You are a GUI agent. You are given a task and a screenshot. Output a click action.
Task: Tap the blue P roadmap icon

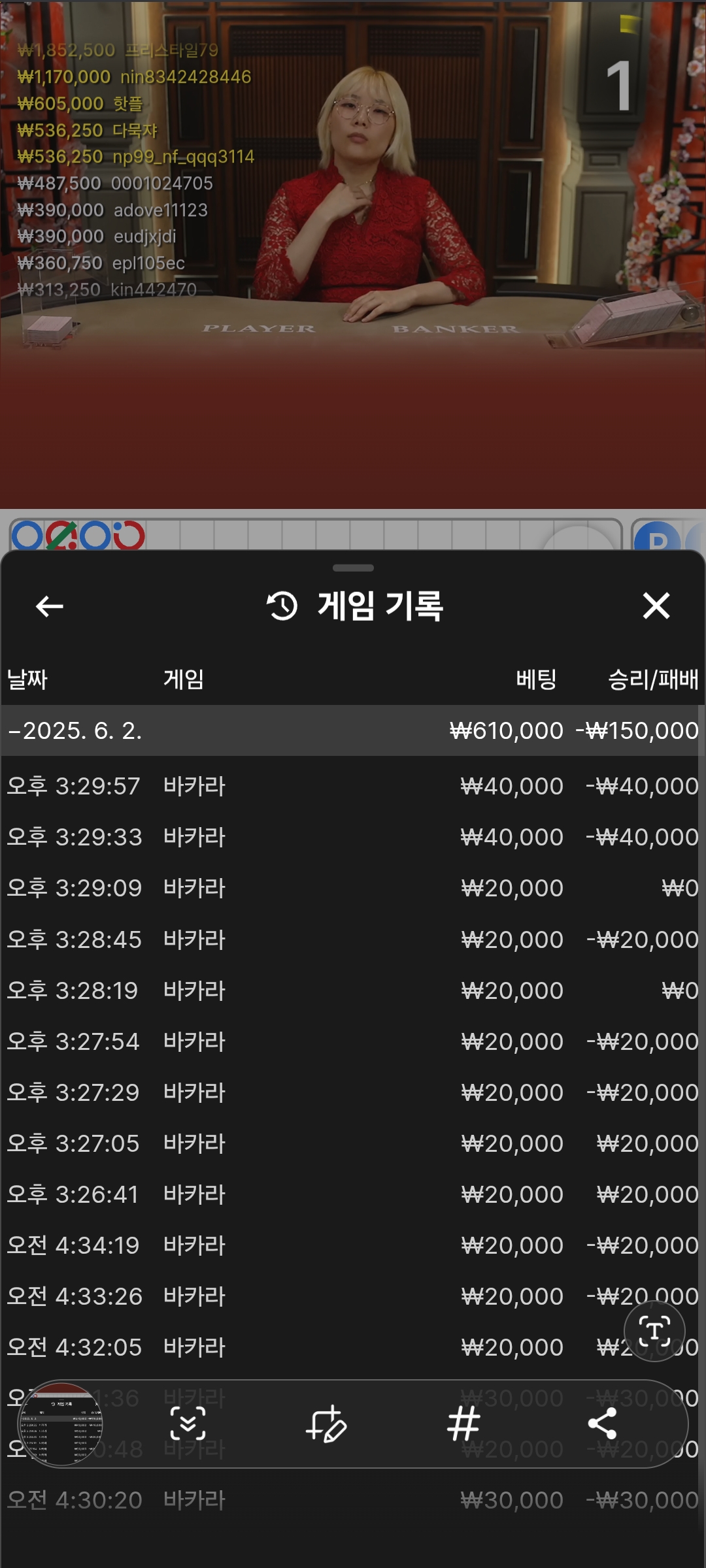pos(658,537)
